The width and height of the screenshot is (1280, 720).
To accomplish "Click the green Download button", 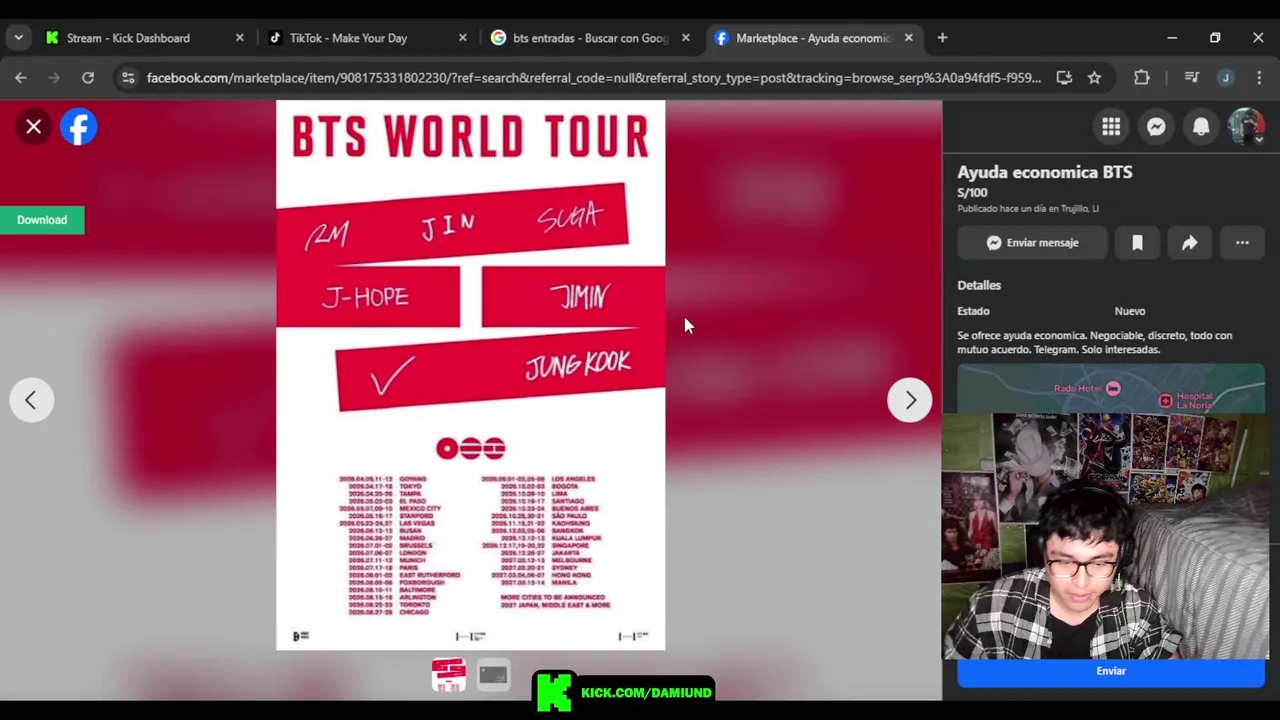I will [42, 220].
